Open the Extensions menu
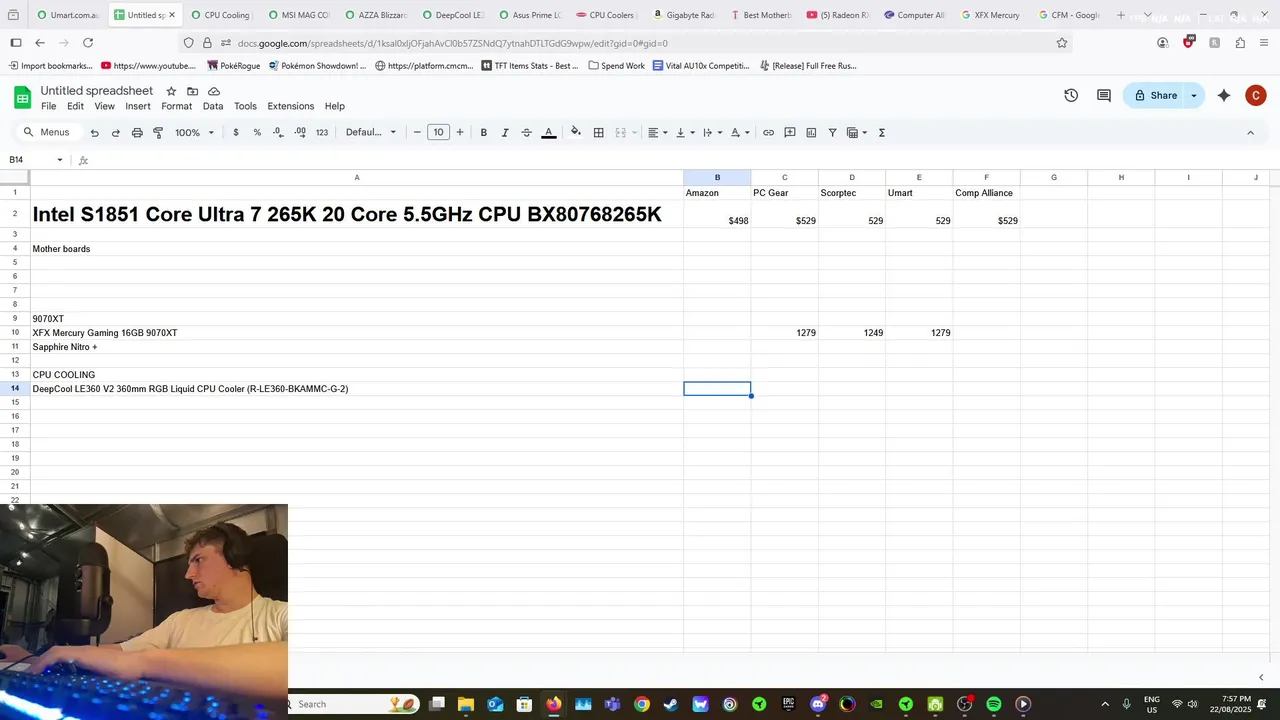Screen dimensions: 1280x720 291,106
